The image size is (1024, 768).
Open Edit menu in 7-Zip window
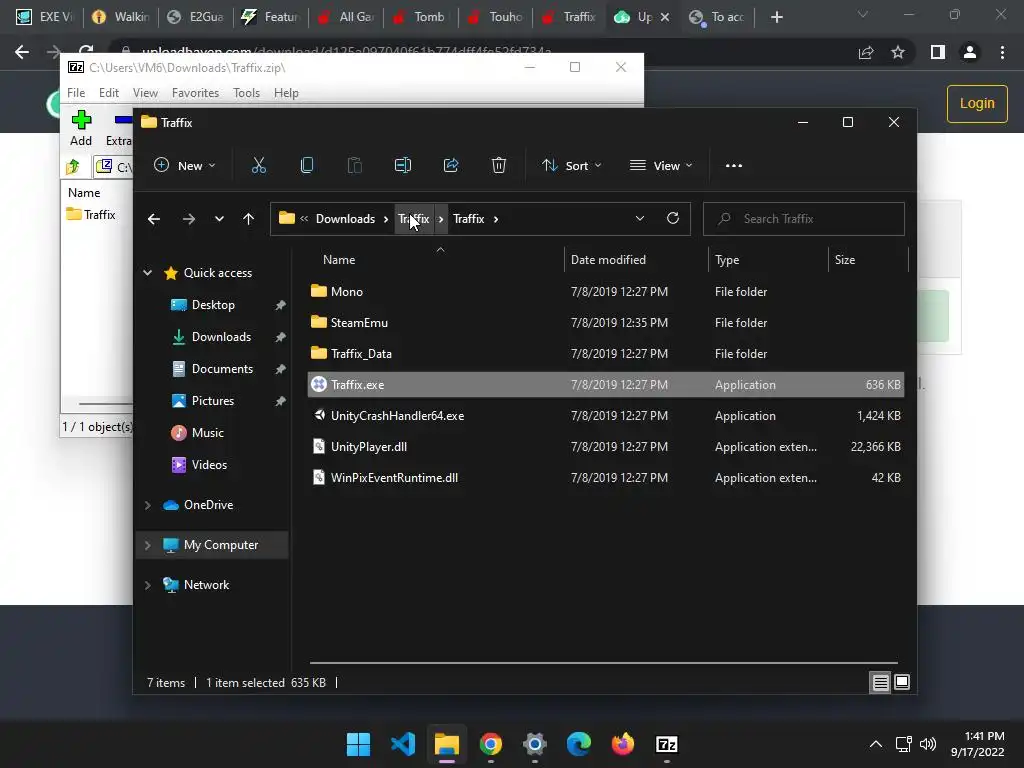tap(108, 93)
